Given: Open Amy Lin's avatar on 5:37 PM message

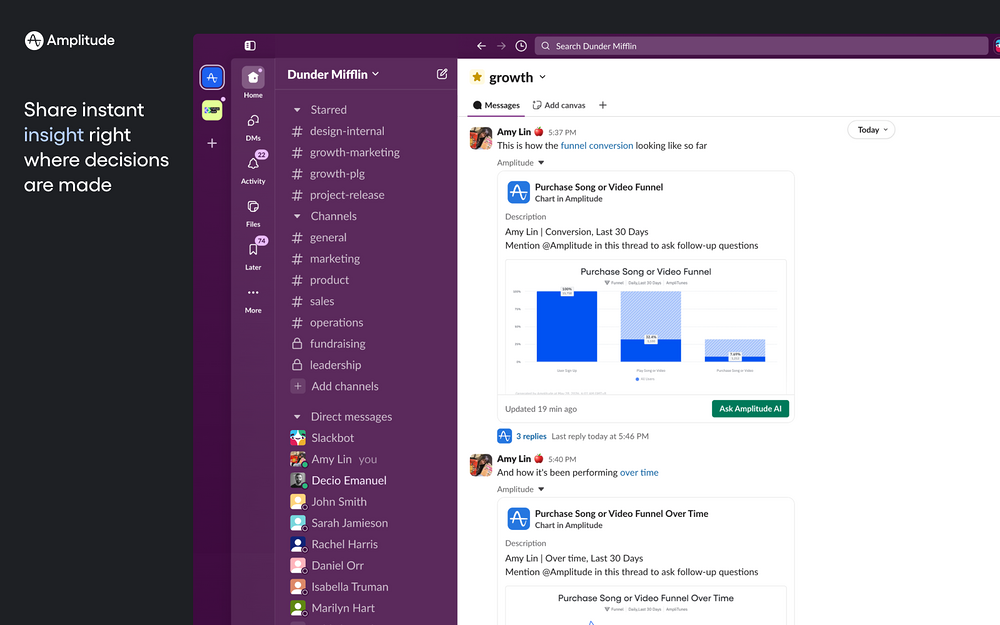Looking at the screenshot, I should (481, 138).
